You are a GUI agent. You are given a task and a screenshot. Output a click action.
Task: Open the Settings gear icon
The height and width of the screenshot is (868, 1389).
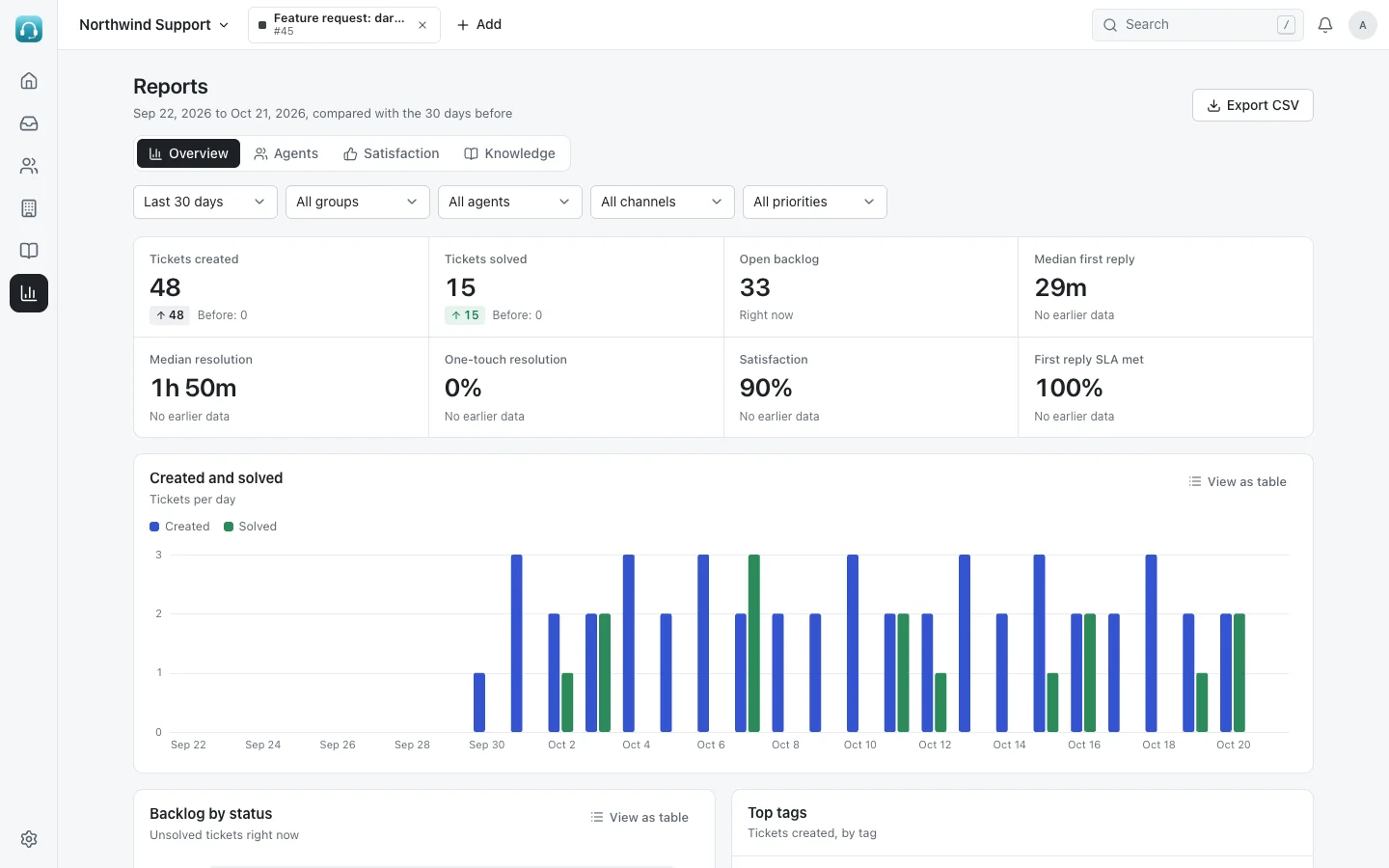pos(29,839)
